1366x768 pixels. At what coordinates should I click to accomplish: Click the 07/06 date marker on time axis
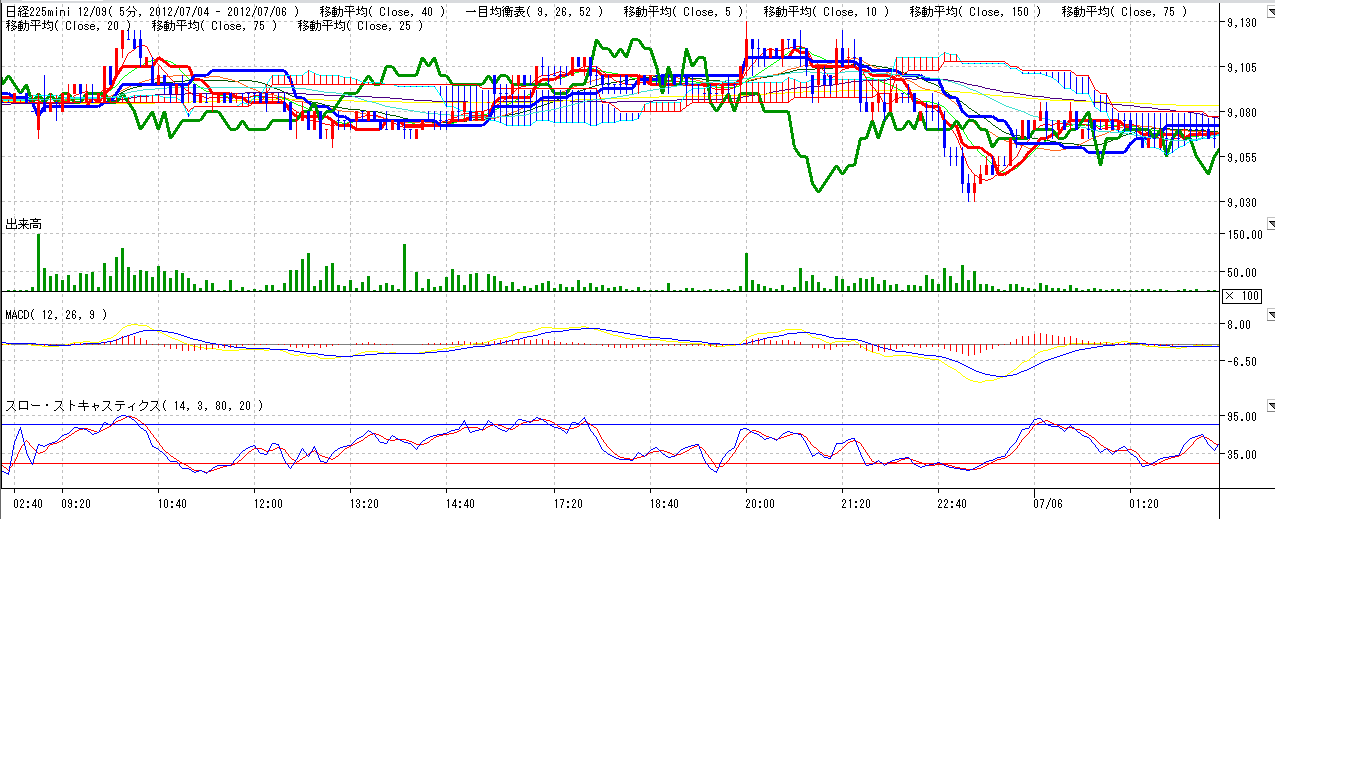pyautogui.click(x=1047, y=504)
